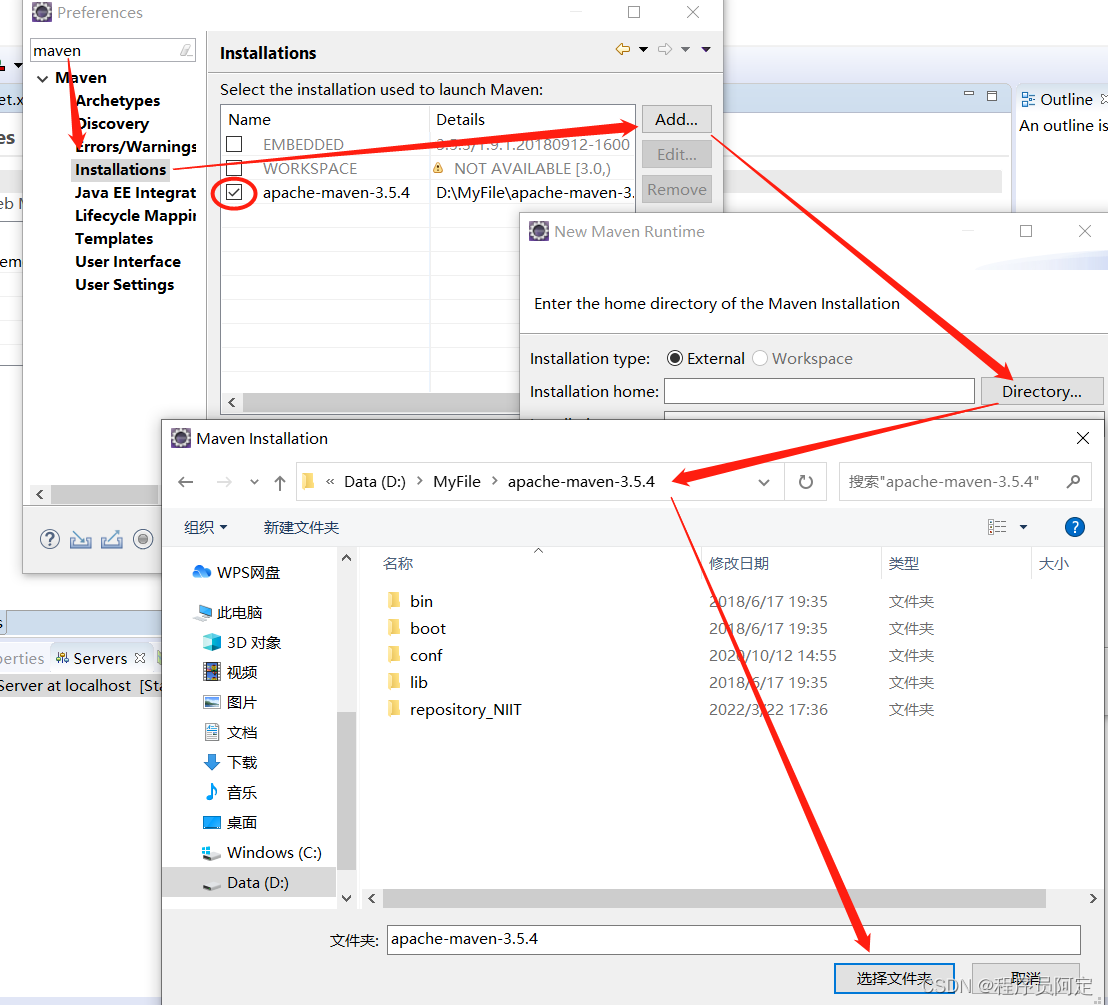Image resolution: width=1108 pixels, height=1005 pixels.
Task: Click the import preferences icon
Action: (x=81, y=540)
